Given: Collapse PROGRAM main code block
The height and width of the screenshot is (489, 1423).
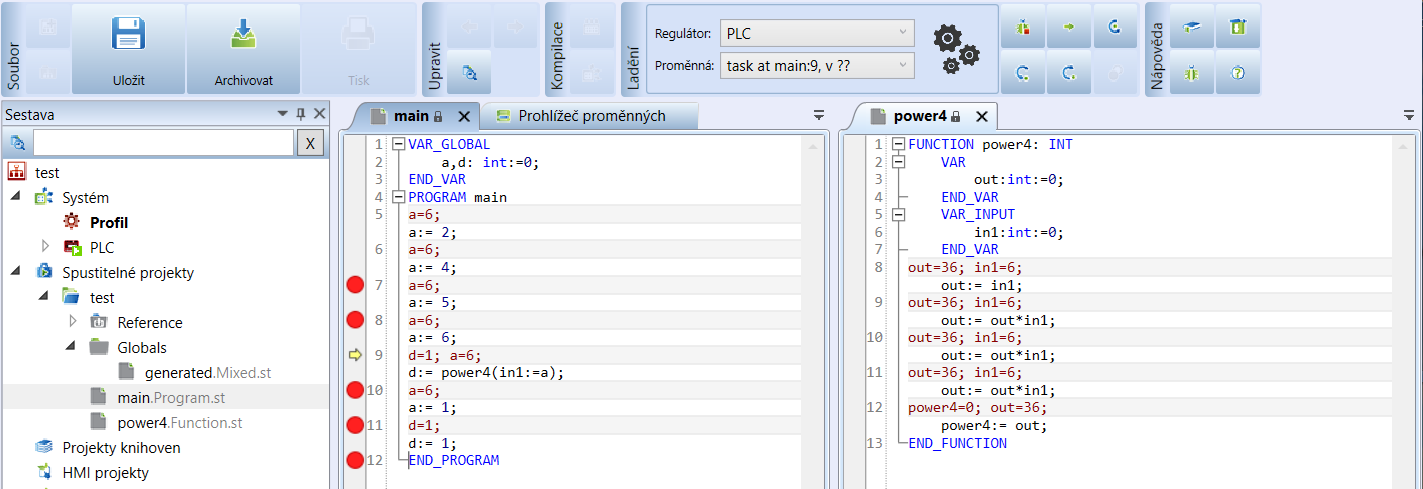Looking at the screenshot, I should (398, 197).
